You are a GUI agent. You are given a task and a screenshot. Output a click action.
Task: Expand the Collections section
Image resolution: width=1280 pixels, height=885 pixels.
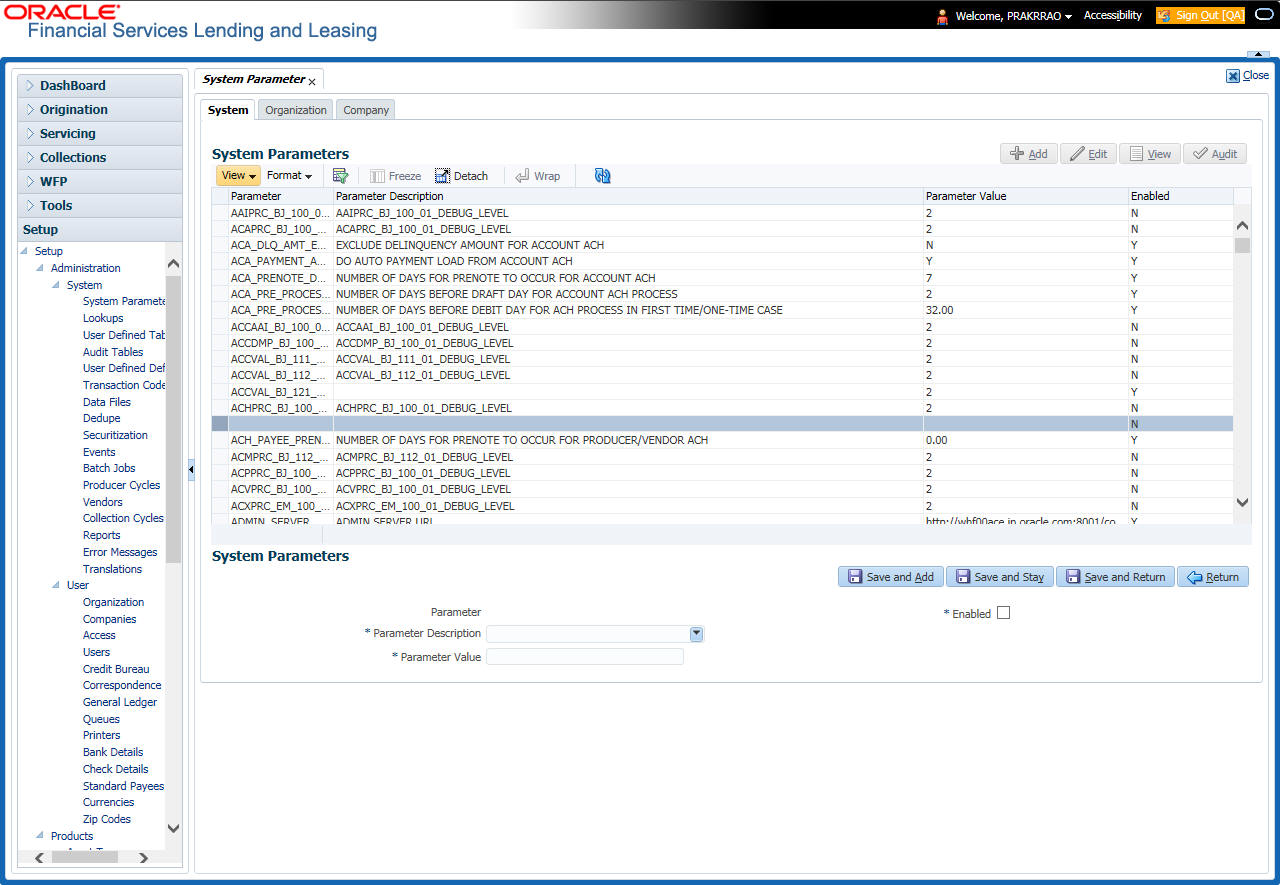click(x=100, y=158)
